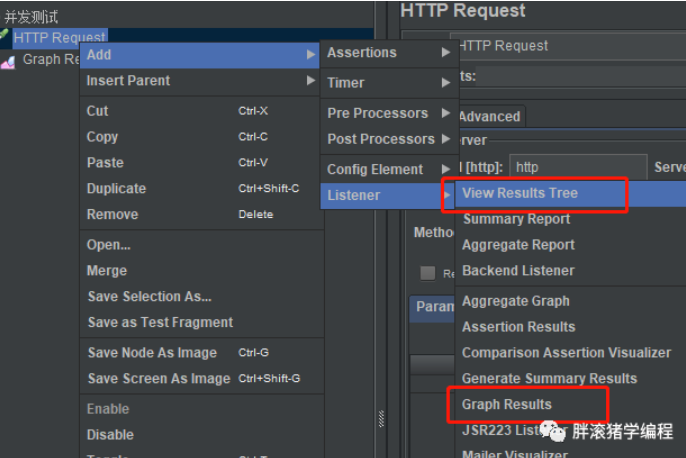The height and width of the screenshot is (458, 686).
Task: Open the Insert Parent submenu
Action: click(x=198, y=81)
